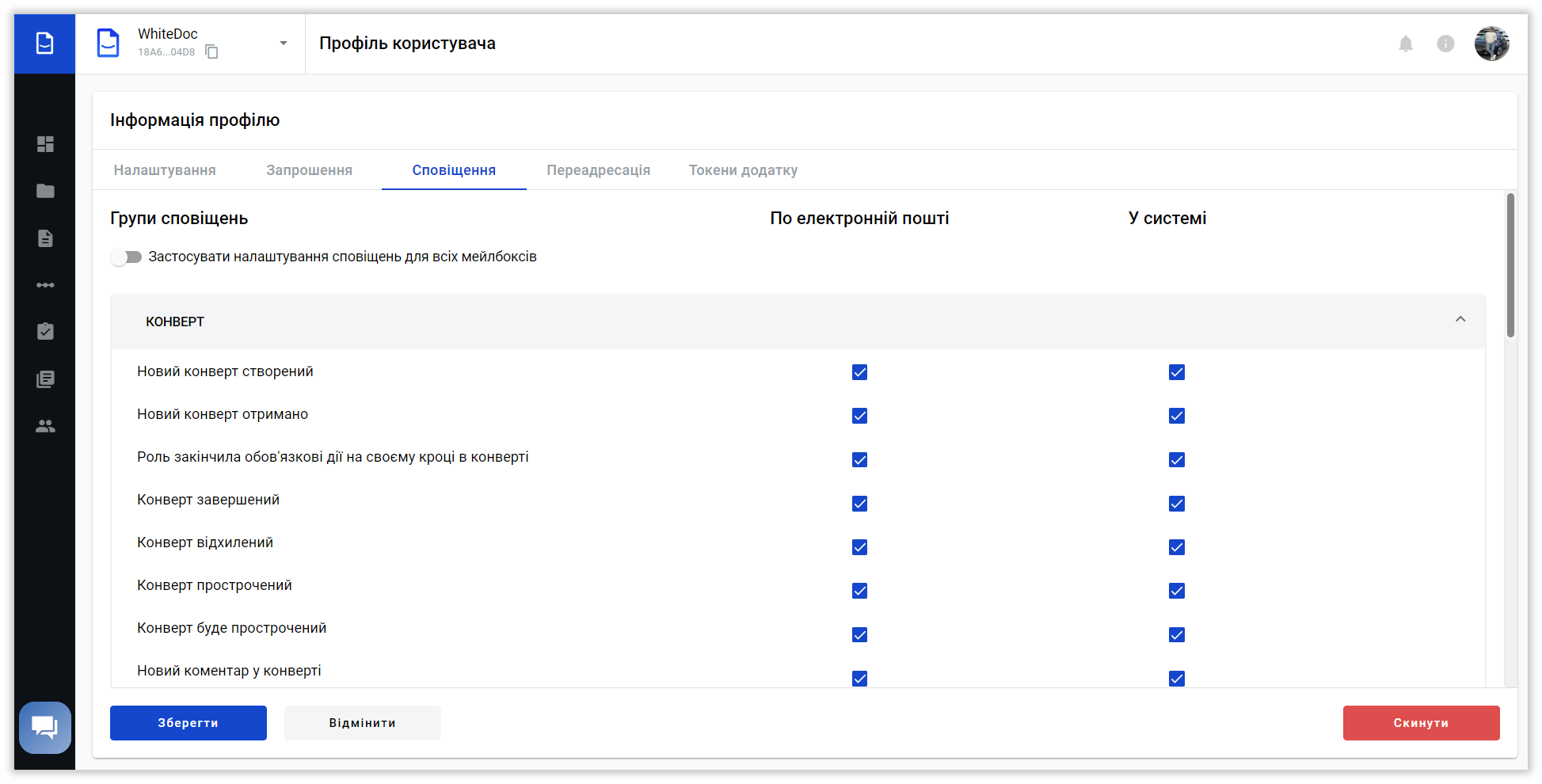Open the users group sidebar icon
The image size is (1542, 784).
point(45,426)
